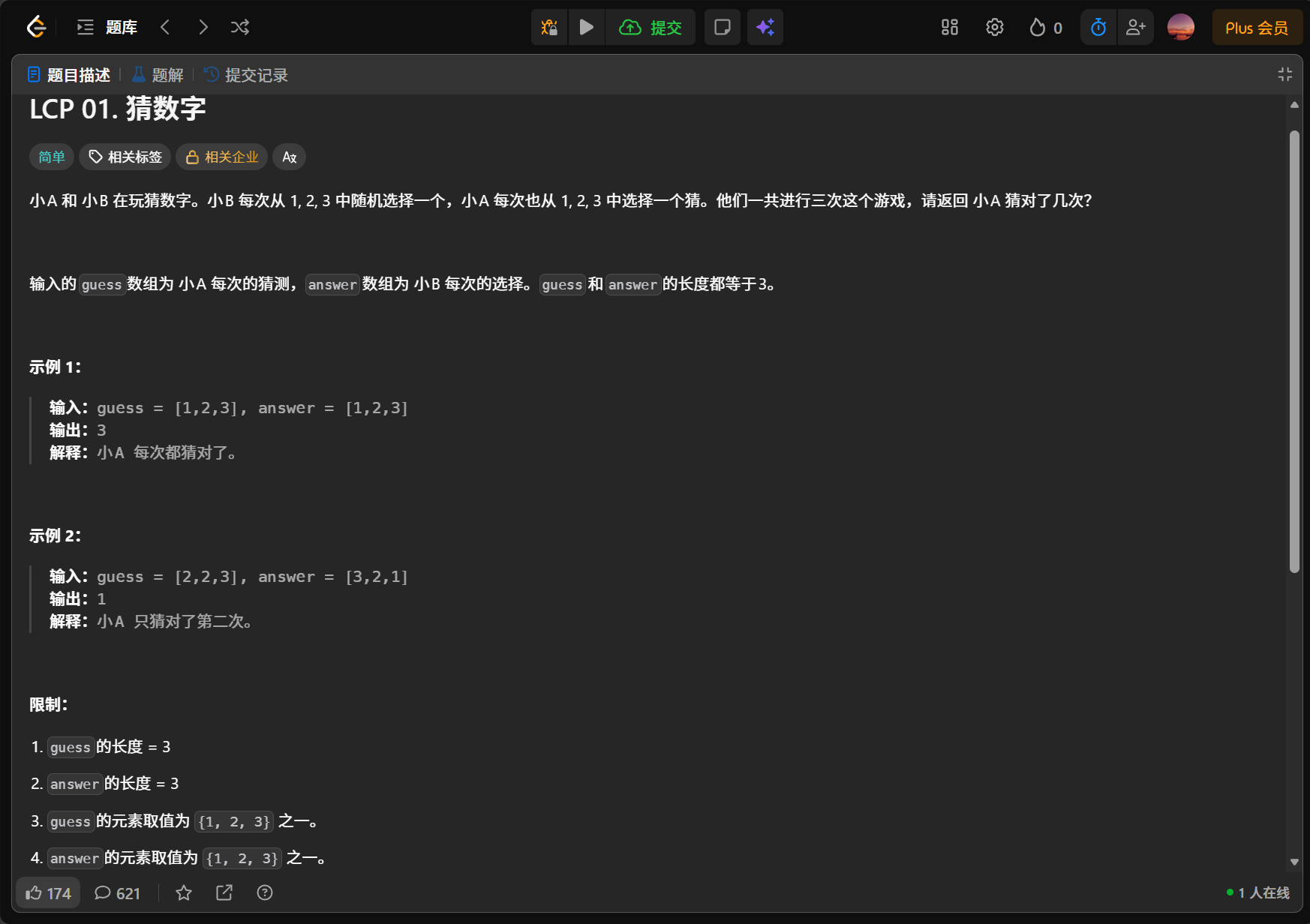Switch to the 题解 solutions tab
Image resolution: width=1310 pixels, height=924 pixels.
tap(158, 75)
